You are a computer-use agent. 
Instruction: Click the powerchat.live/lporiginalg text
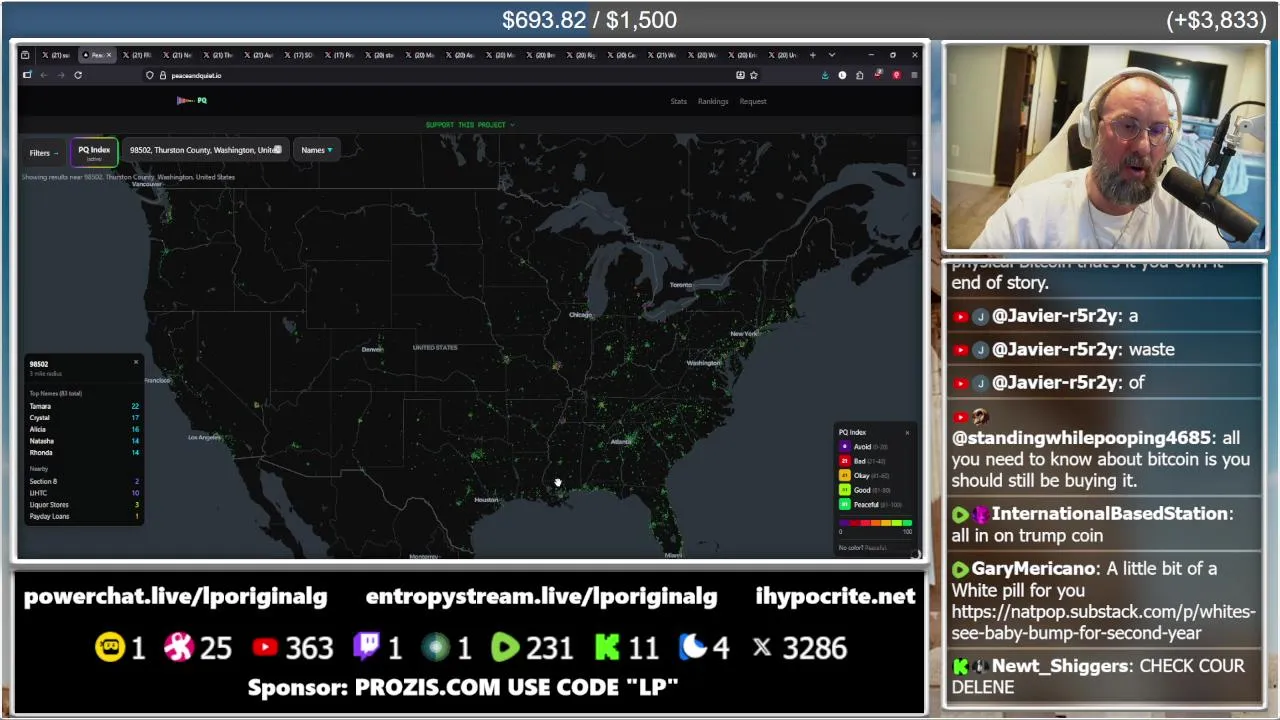(x=175, y=596)
